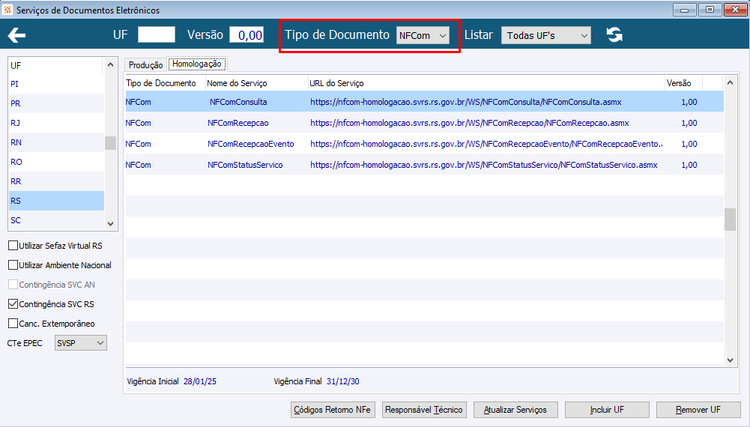750x427 pixels.
Task: Click Vigência Final date 31/12/30
Action: click(x=343, y=382)
